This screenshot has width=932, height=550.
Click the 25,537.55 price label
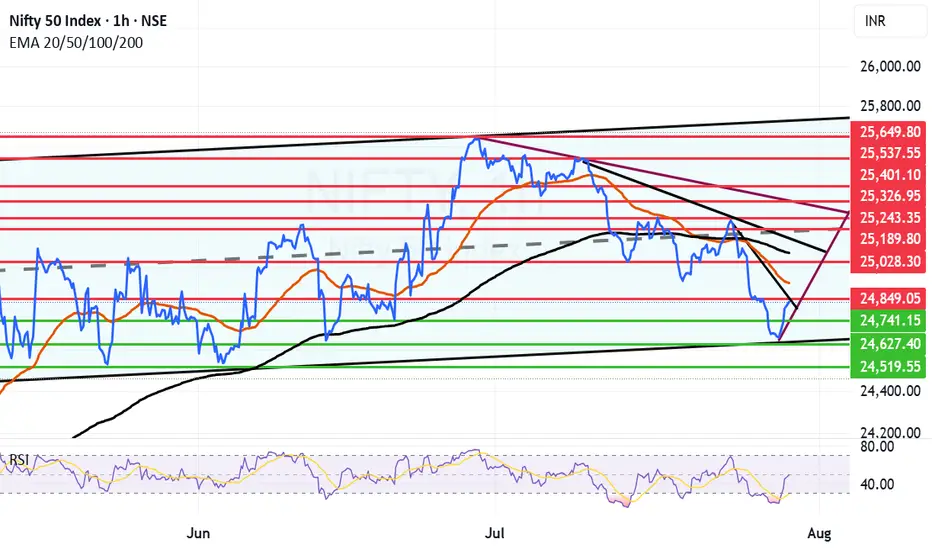pyautogui.click(x=890, y=153)
